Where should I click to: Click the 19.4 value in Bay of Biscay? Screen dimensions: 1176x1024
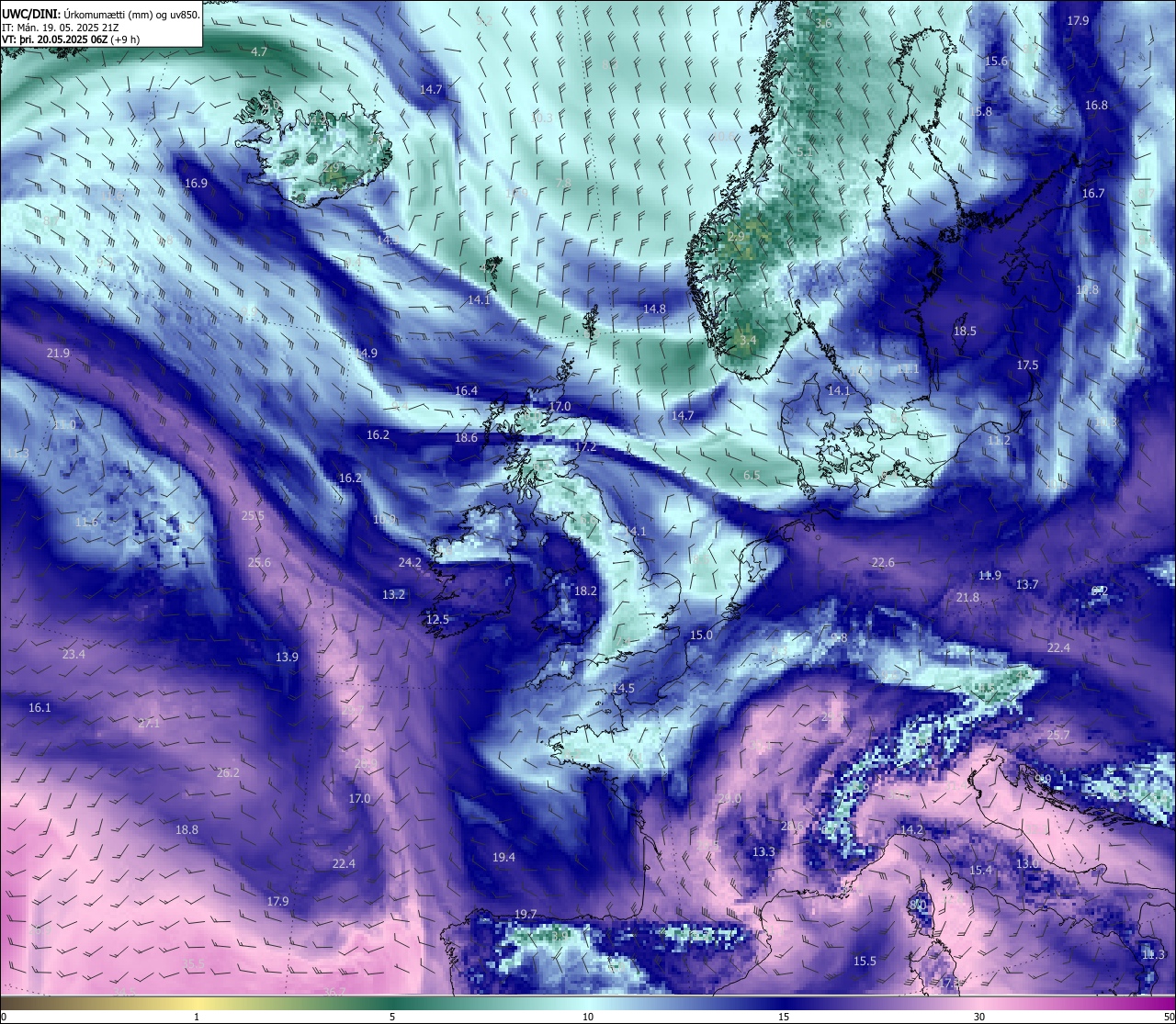pyautogui.click(x=503, y=858)
